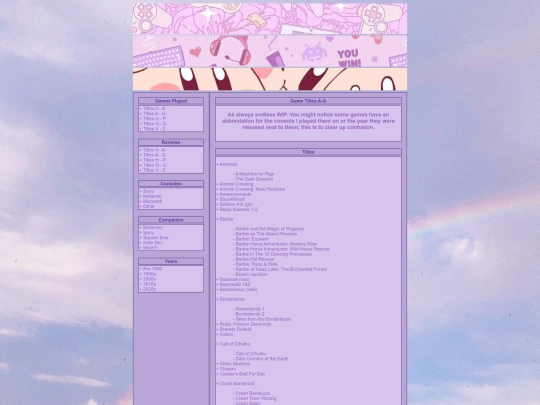Screen dimensions: 540x405
Task: Click Barbie Horse Adventures: Mystery Ride
Action: tap(276, 244)
